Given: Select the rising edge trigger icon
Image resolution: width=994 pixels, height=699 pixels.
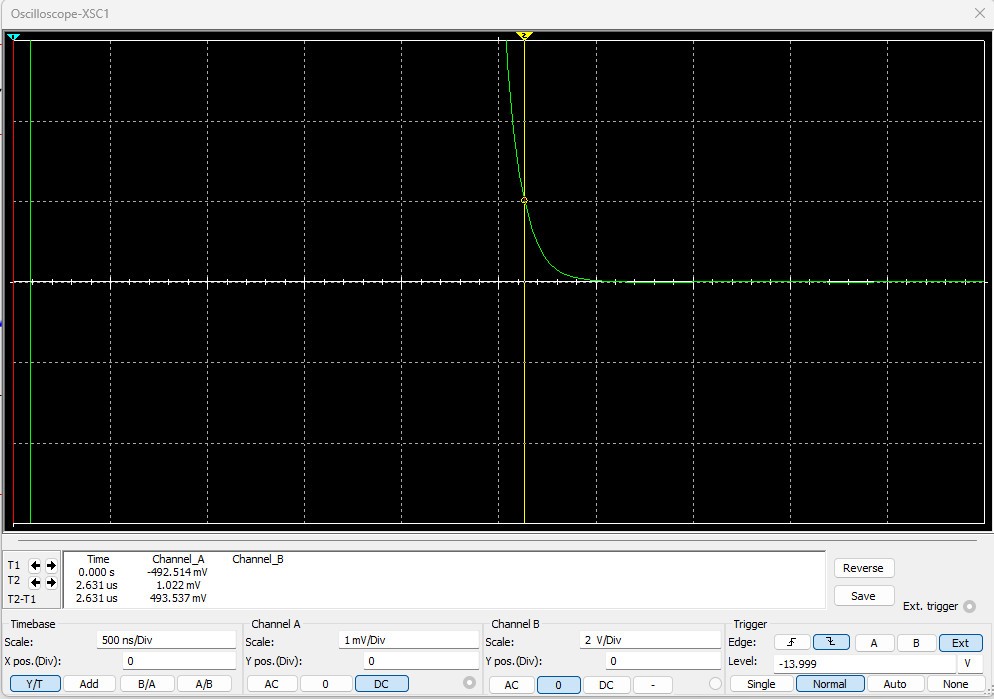Looking at the screenshot, I should 792,643.
